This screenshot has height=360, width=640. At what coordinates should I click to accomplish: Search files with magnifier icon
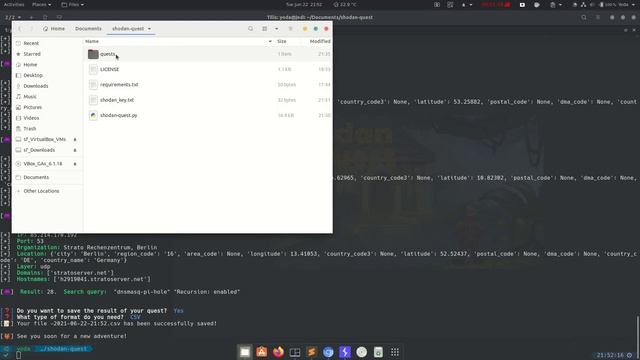click(251, 29)
